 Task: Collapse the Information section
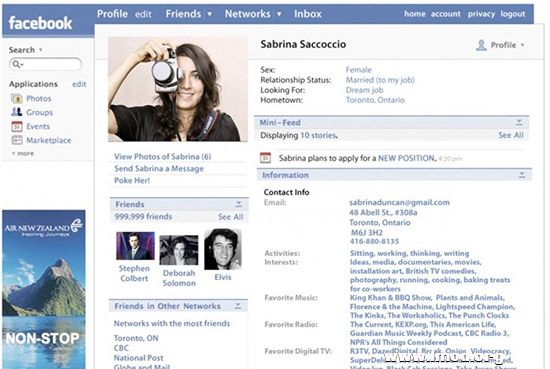[x=522, y=175]
